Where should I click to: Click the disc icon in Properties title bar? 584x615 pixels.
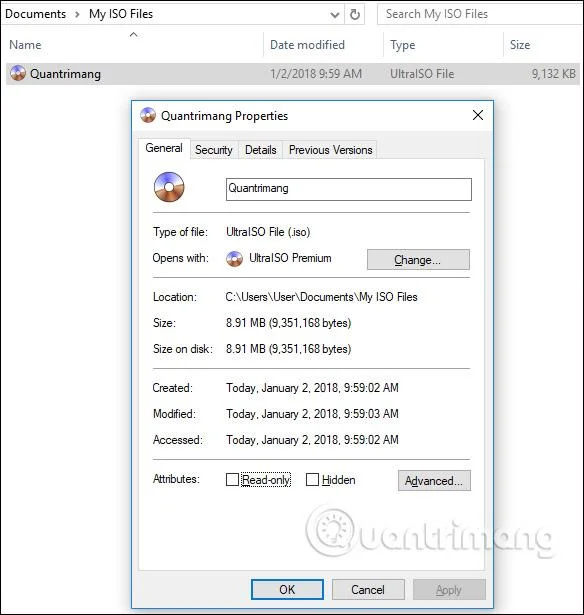148,115
